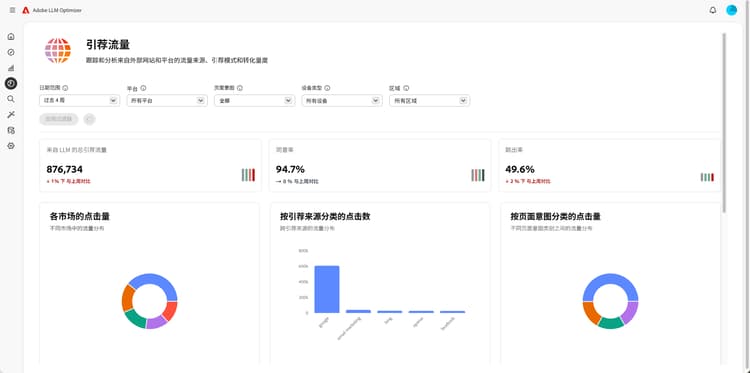
Task: Click the round reset filters icon button
Action: point(89,119)
